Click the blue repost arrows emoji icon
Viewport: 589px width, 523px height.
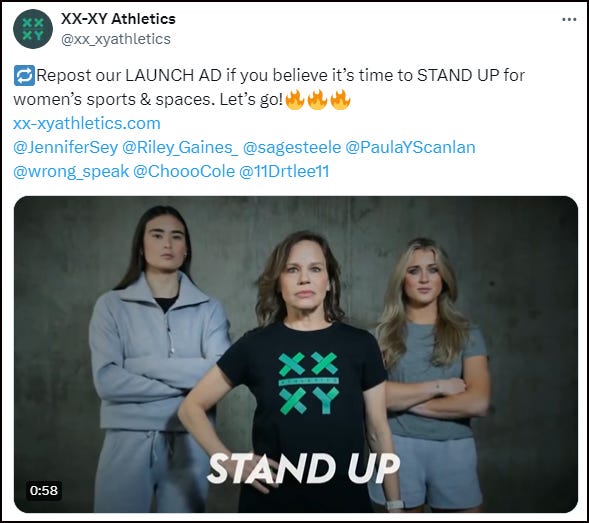coord(24,76)
